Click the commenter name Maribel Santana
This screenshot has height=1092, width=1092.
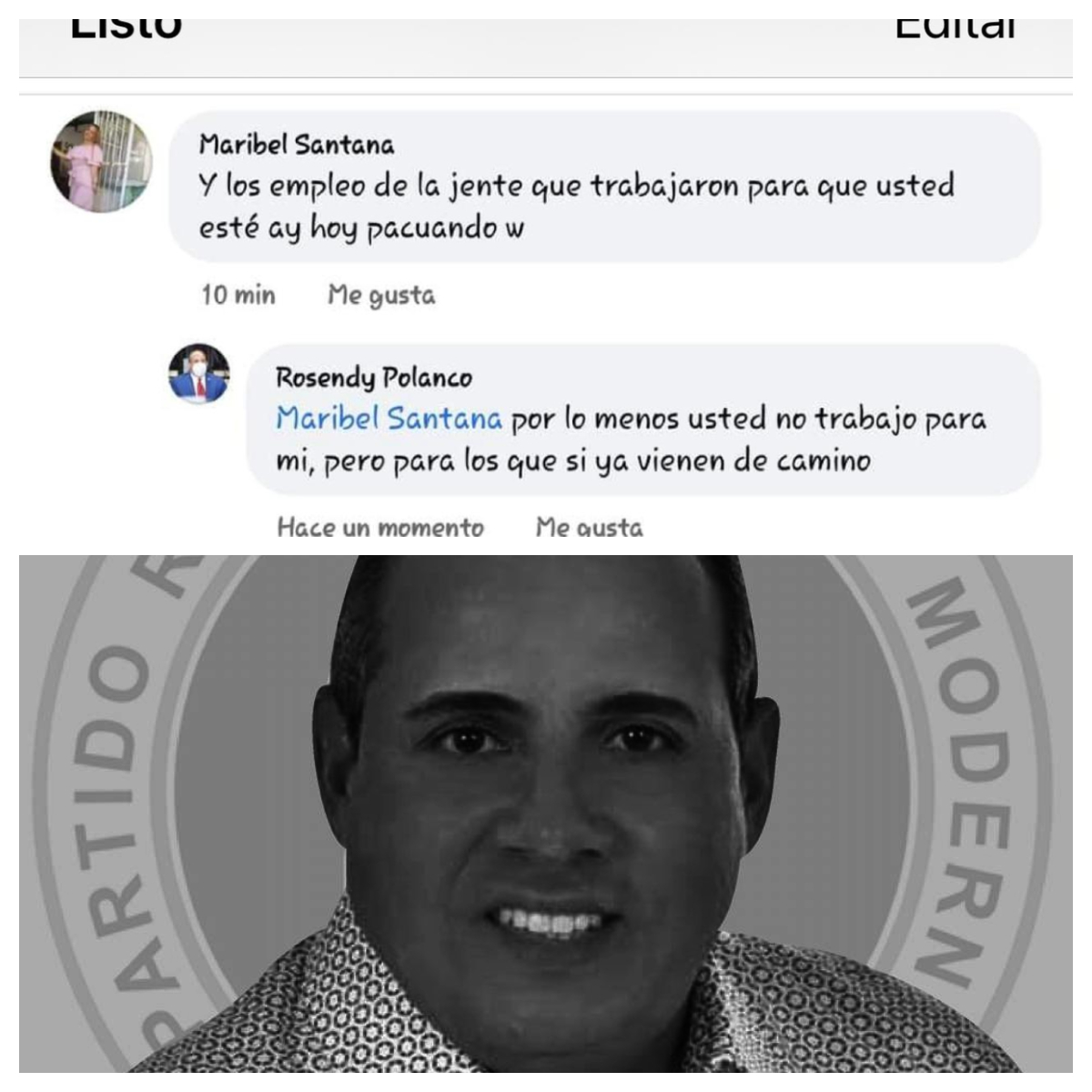(x=297, y=145)
